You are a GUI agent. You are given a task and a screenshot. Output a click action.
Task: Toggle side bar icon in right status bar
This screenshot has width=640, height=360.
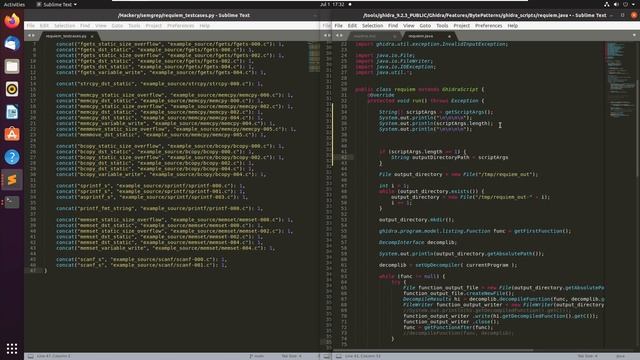click(338, 356)
